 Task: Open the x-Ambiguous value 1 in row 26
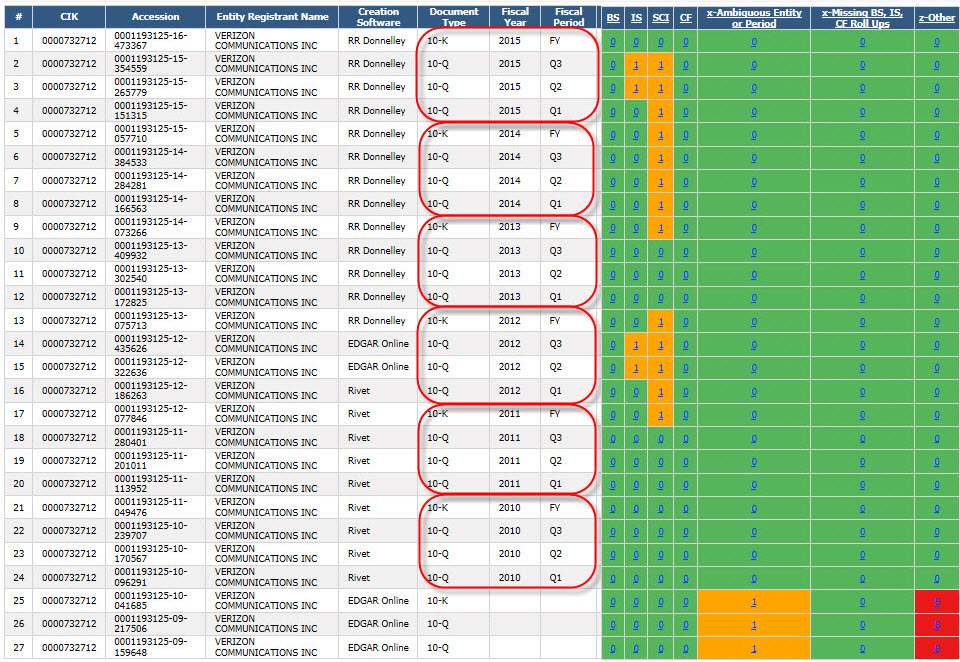click(x=754, y=625)
